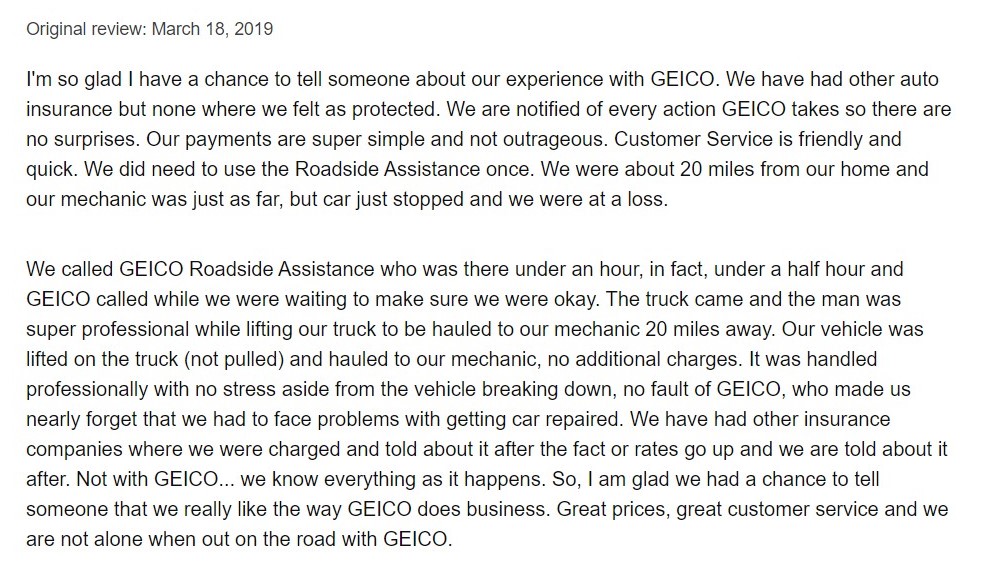Click the words 'super professional'

[107, 329]
